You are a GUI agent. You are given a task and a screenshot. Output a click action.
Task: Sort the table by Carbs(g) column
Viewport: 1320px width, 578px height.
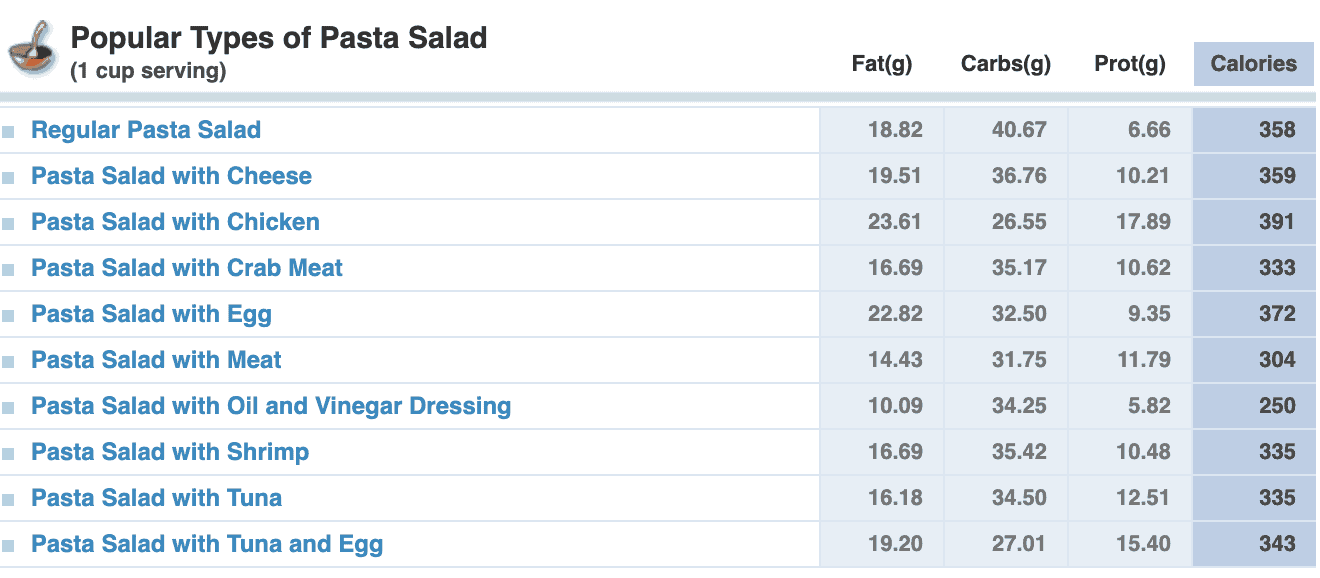[x=1005, y=63]
